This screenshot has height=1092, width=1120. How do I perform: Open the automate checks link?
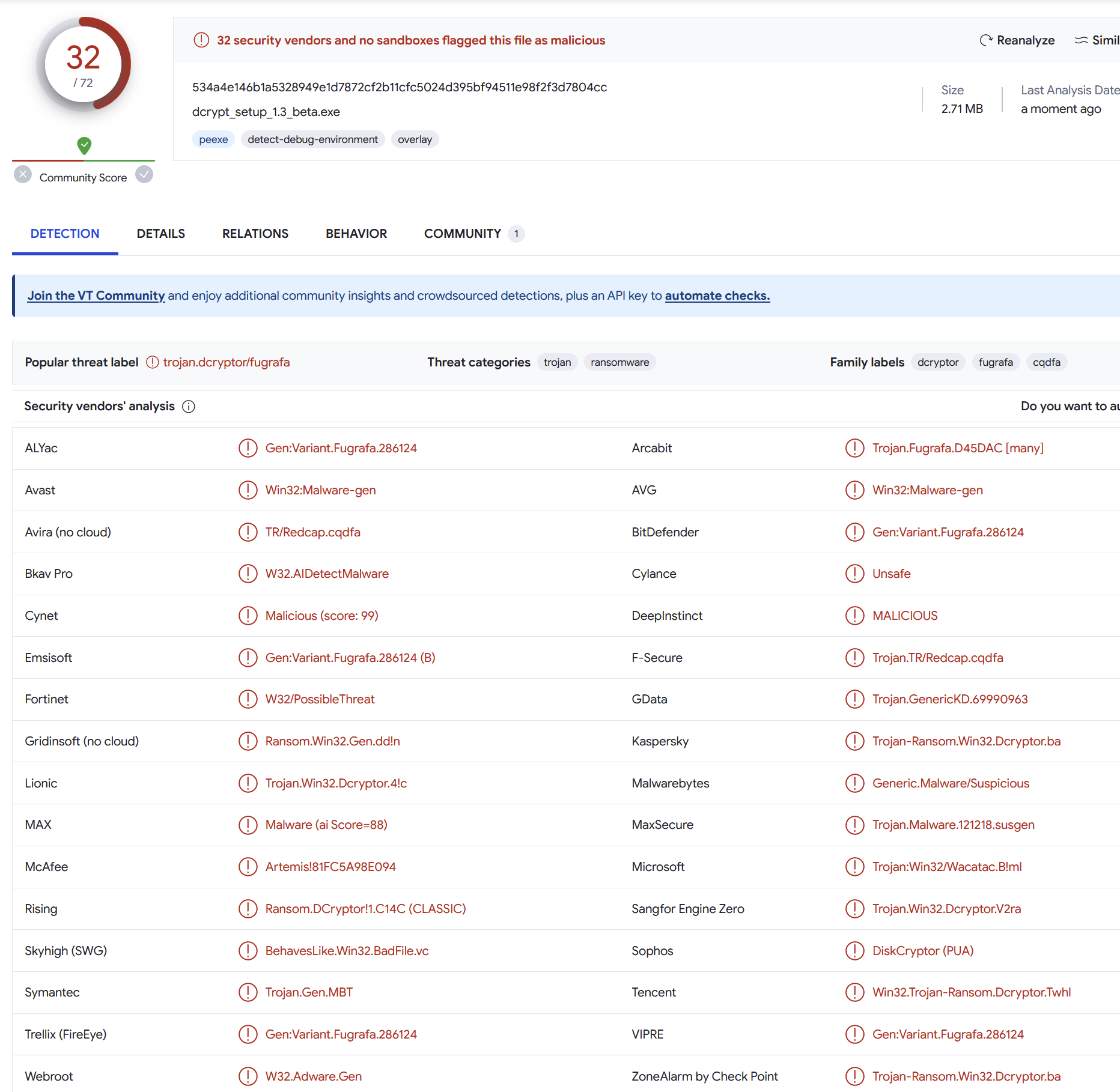717,296
